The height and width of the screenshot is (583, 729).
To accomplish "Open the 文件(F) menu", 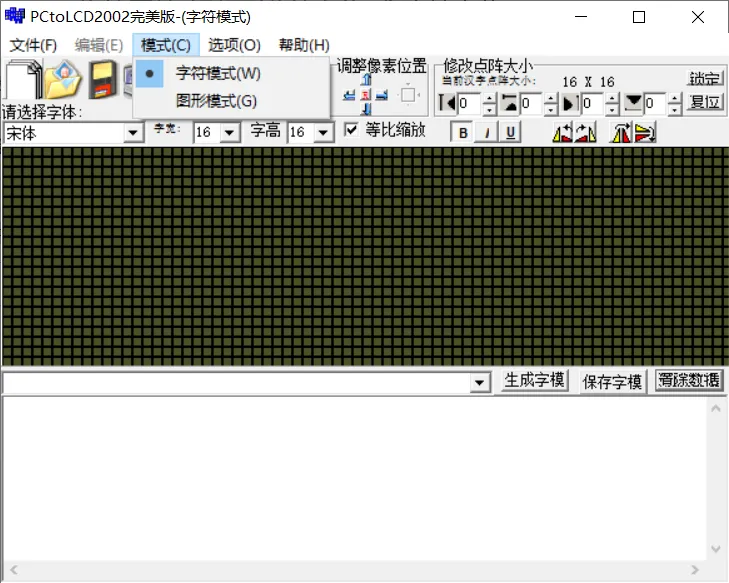I will click(x=33, y=45).
